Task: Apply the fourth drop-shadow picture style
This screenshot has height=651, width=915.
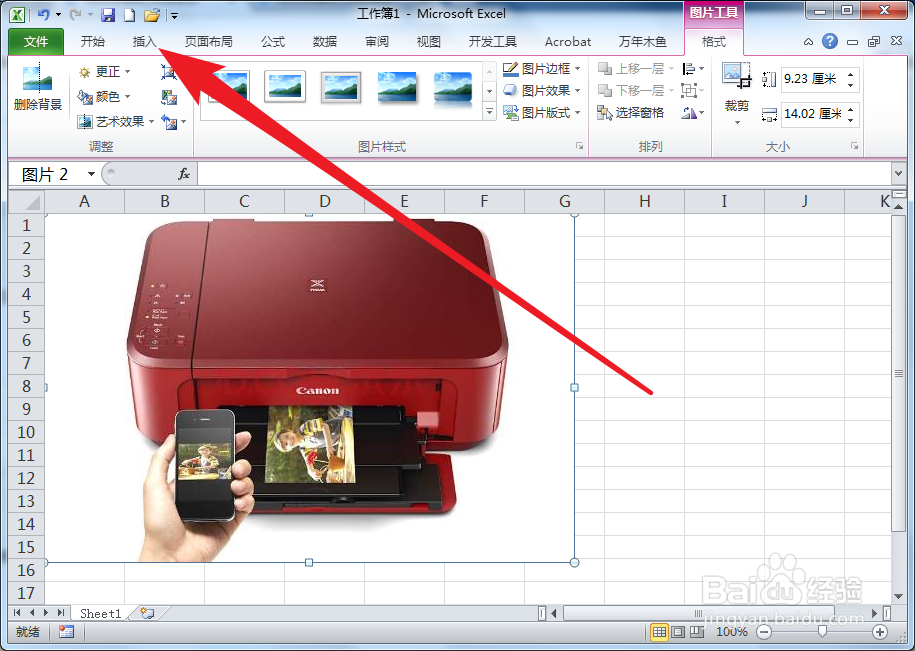Action: click(x=397, y=88)
